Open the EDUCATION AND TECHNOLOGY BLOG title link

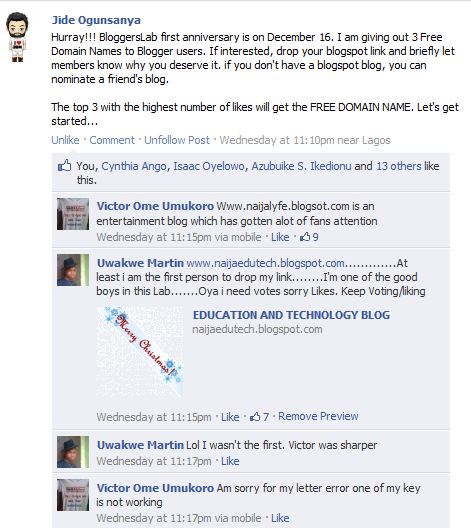click(x=291, y=315)
